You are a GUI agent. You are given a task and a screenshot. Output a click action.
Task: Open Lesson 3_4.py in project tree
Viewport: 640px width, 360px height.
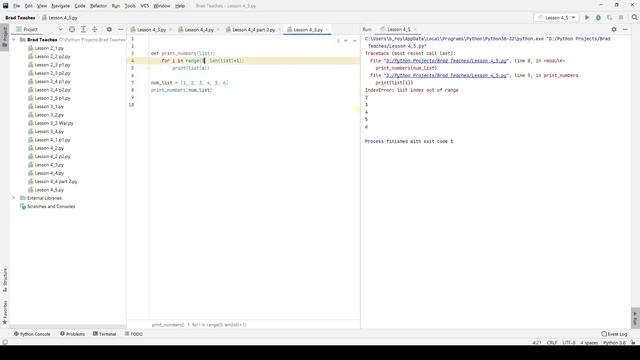(49, 131)
